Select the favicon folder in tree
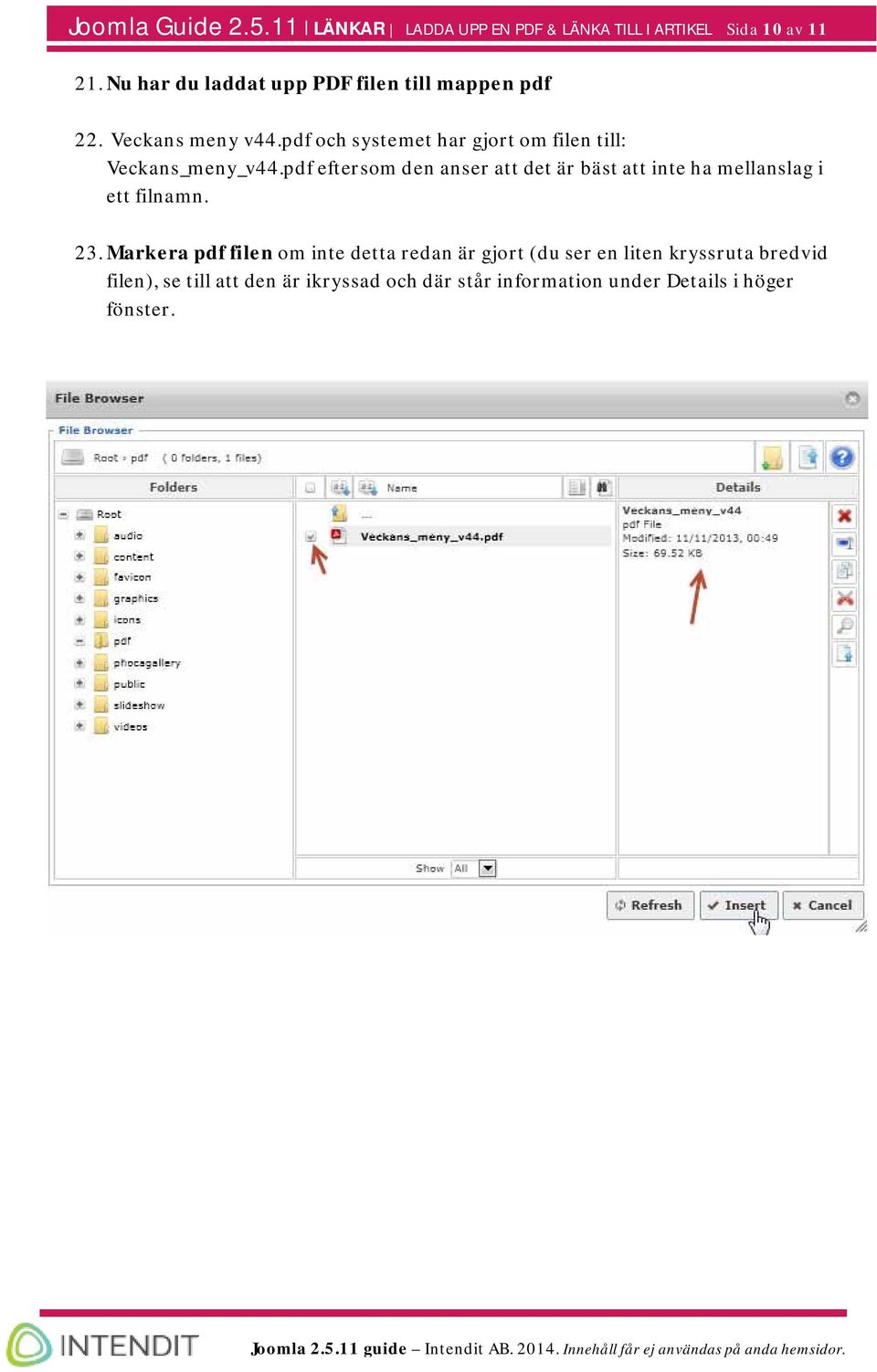The image size is (877, 1372). (132, 577)
